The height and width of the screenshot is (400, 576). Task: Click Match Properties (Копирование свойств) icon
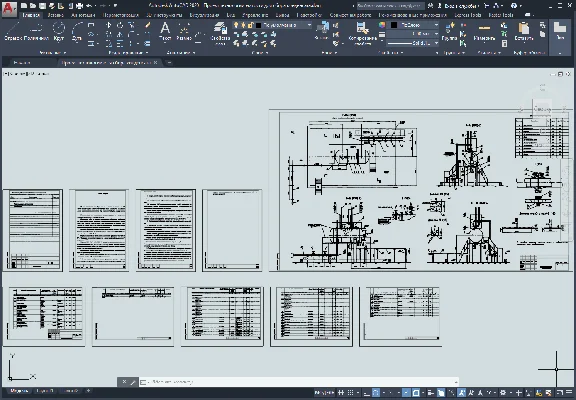362,33
